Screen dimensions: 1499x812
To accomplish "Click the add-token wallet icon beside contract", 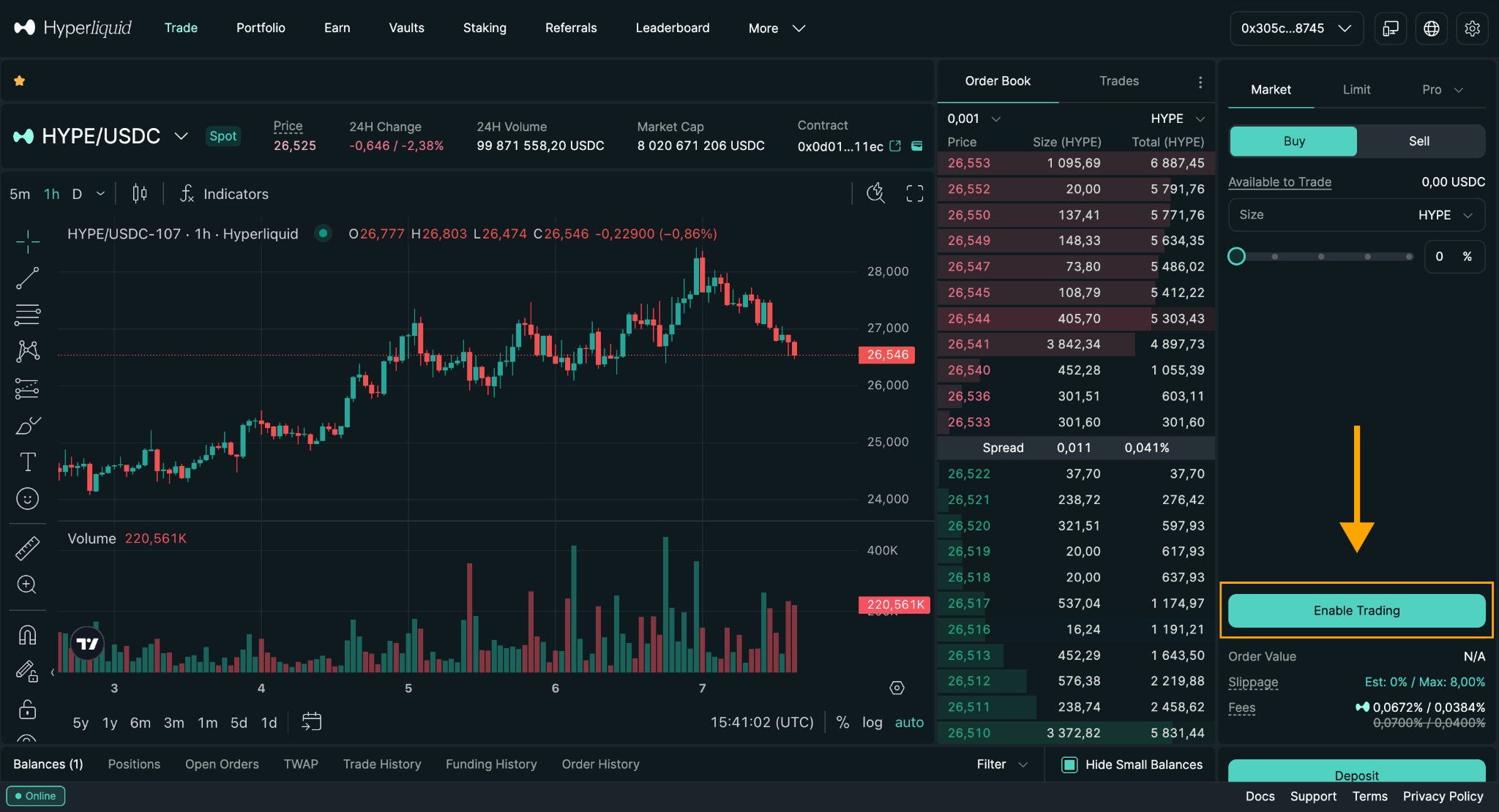I will tap(917, 146).
